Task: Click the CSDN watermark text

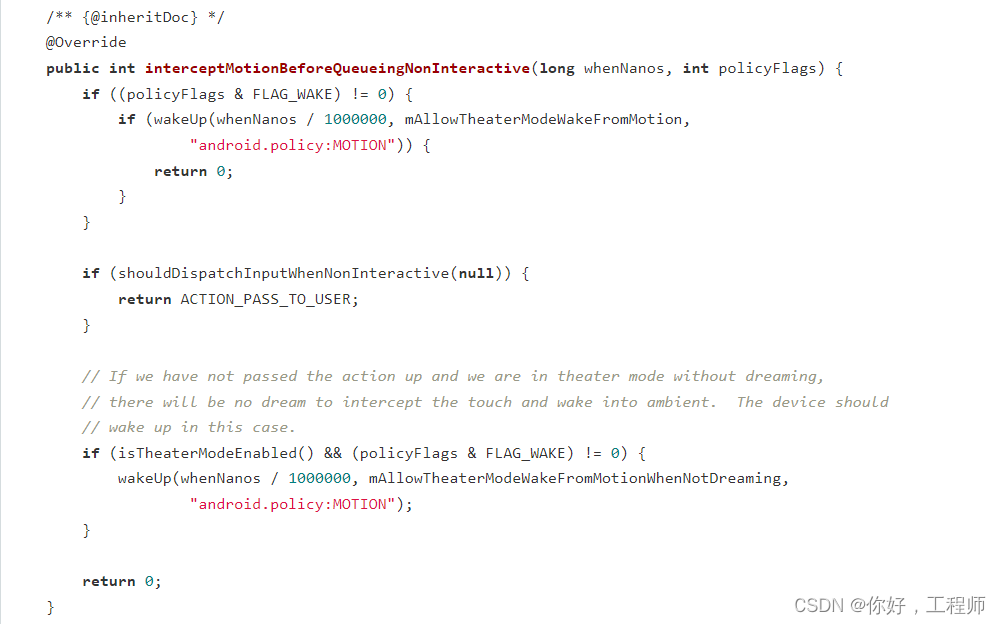Action: pyautogui.click(x=889, y=605)
